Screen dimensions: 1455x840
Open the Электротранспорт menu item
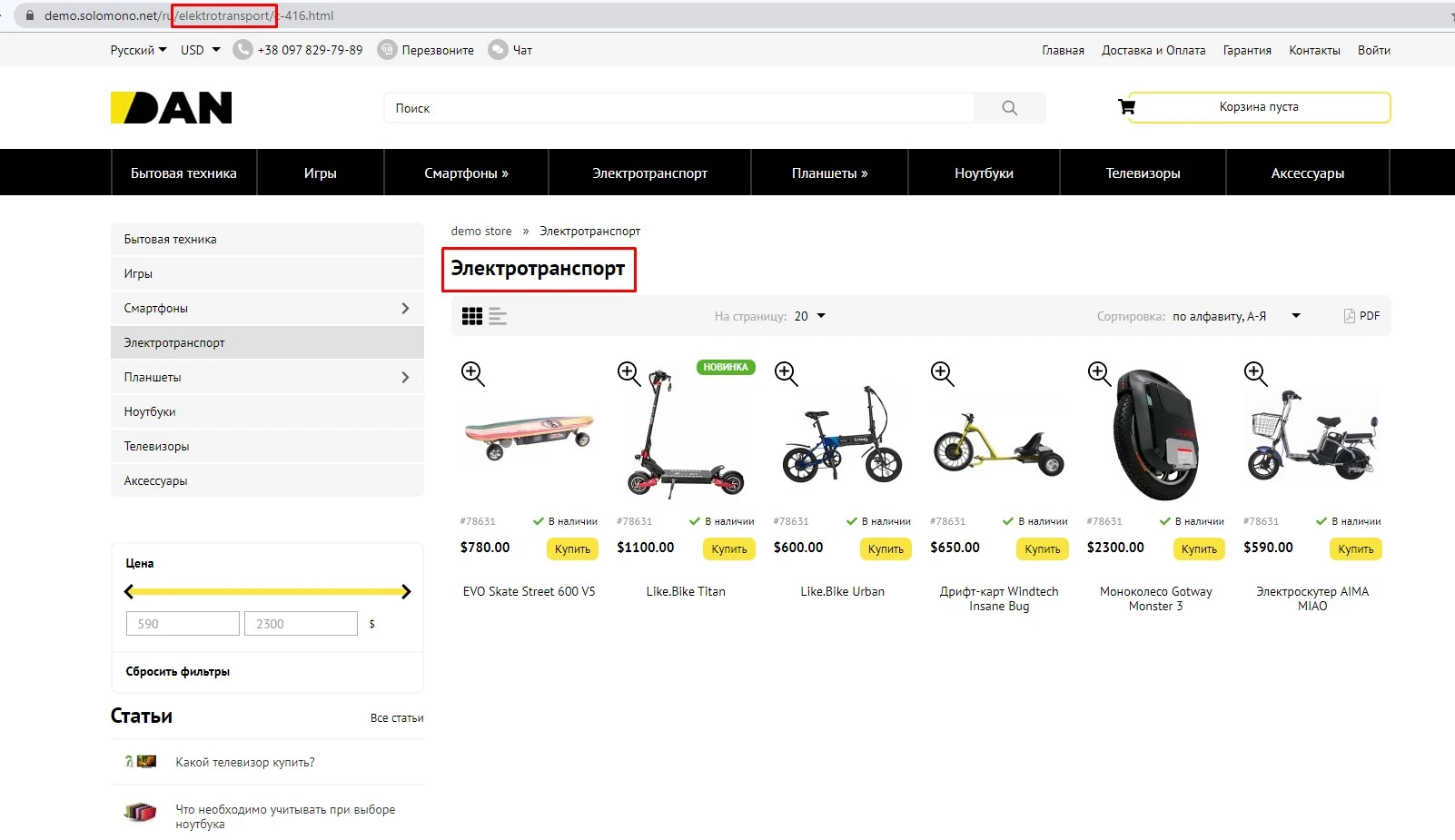click(x=649, y=172)
